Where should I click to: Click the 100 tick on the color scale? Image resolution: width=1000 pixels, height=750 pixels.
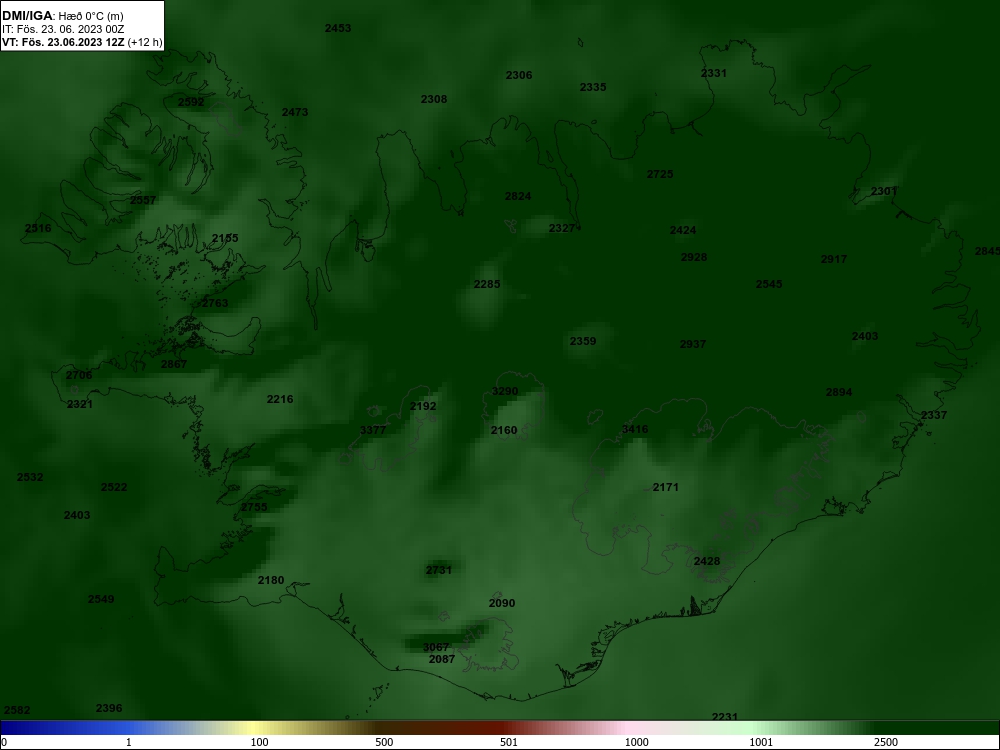click(260, 742)
